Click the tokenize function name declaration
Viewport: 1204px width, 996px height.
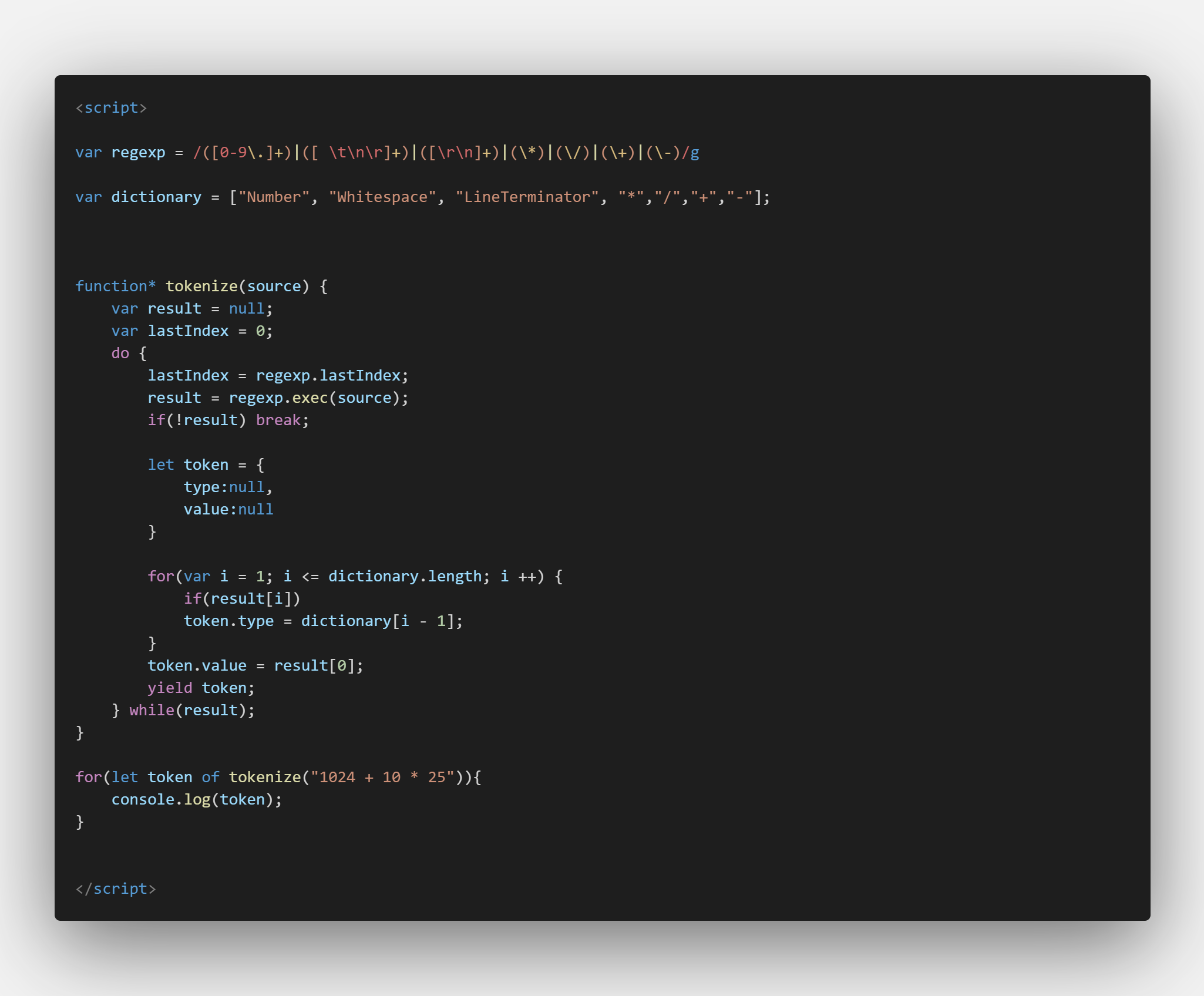[x=201, y=287]
